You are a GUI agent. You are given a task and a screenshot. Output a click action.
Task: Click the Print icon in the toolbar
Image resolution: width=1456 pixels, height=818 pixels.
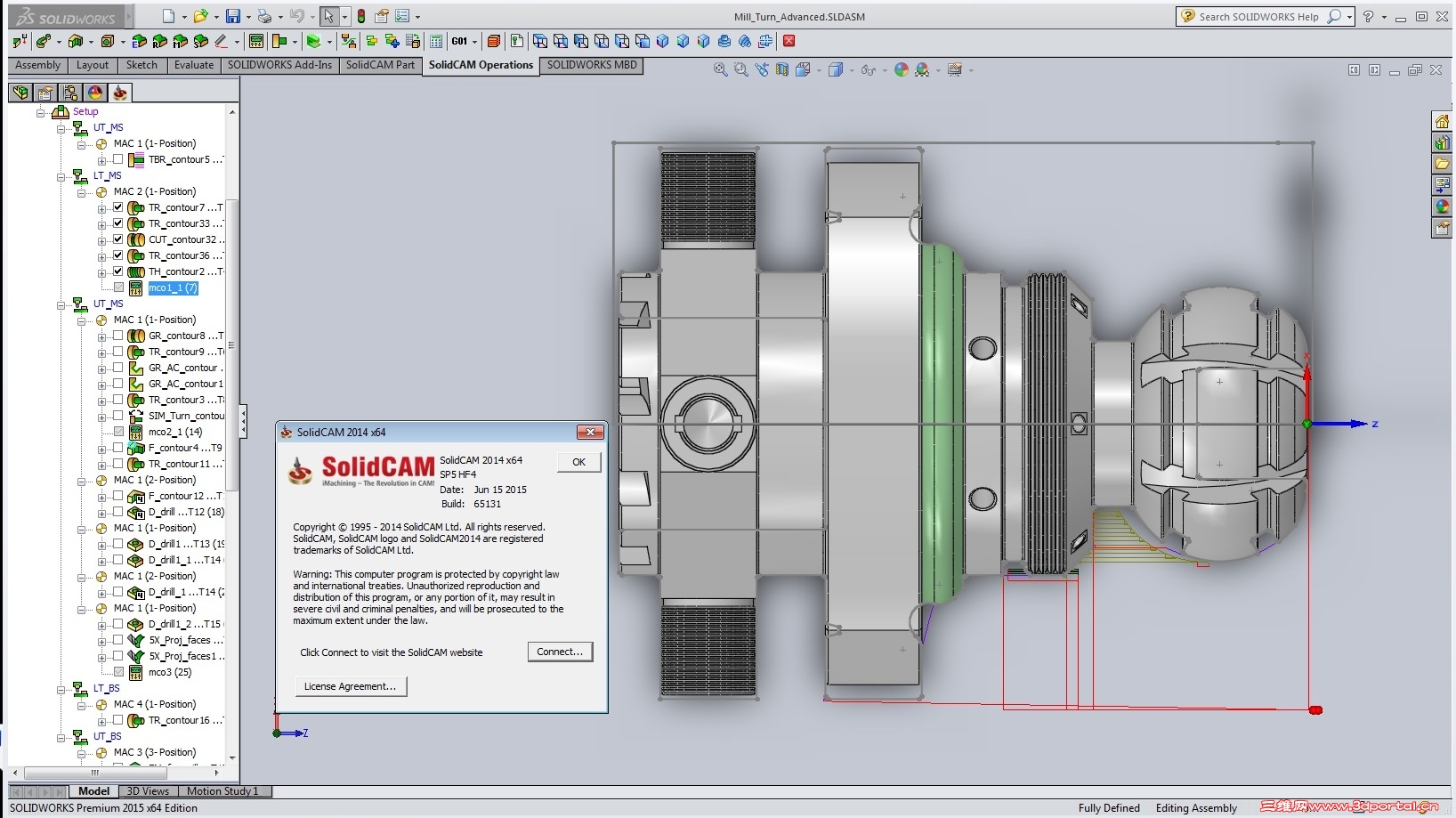pyautogui.click(x=264, y=16)
